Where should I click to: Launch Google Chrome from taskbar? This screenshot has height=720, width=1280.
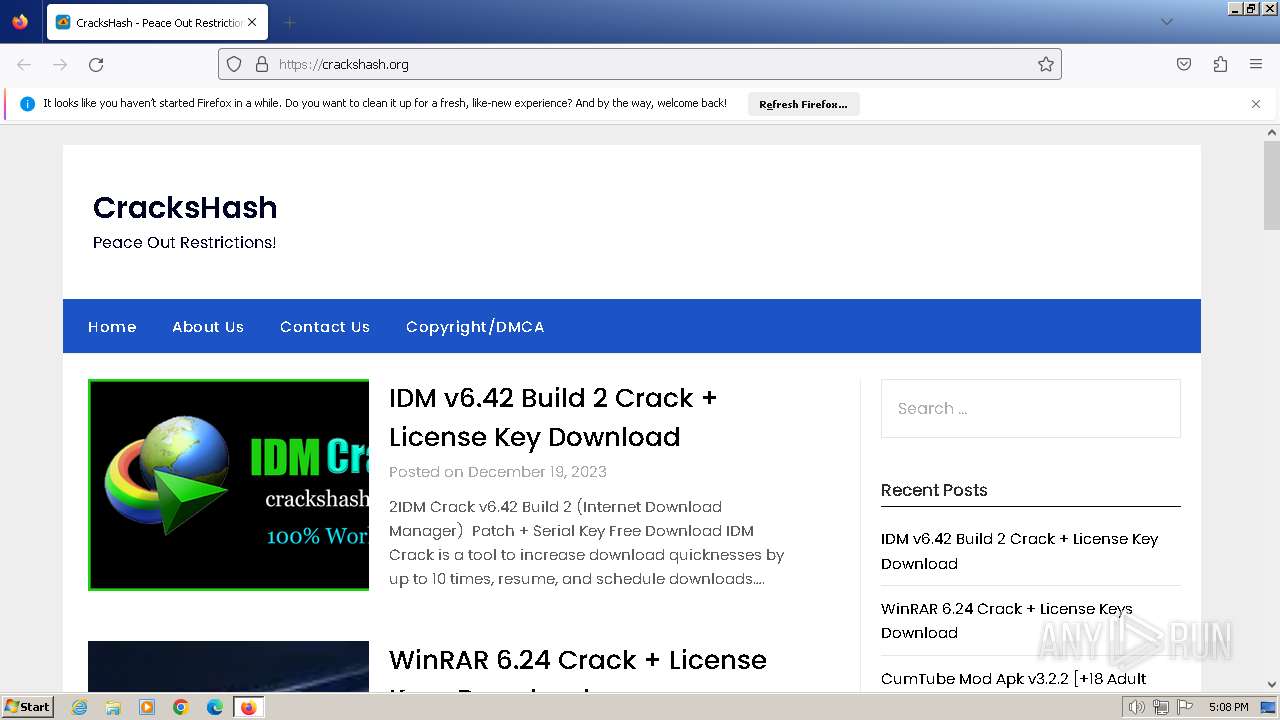(181, 707)
